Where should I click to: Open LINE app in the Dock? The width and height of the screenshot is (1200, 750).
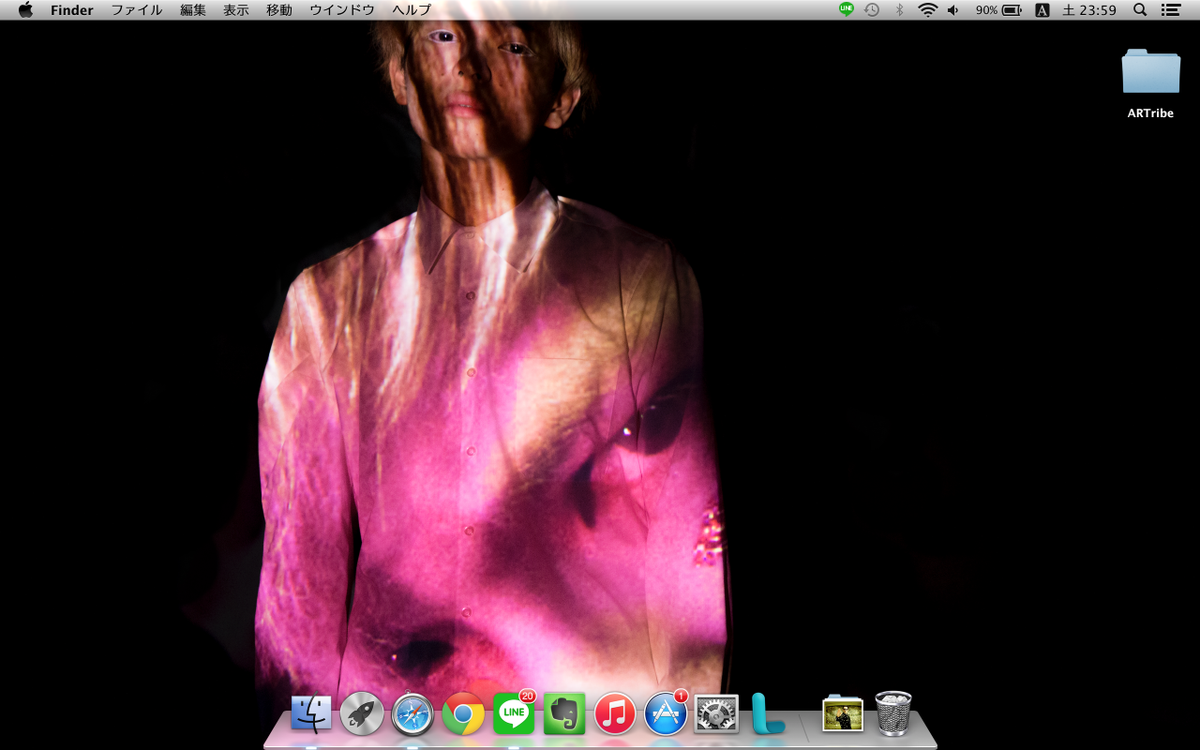pos(514,714)
